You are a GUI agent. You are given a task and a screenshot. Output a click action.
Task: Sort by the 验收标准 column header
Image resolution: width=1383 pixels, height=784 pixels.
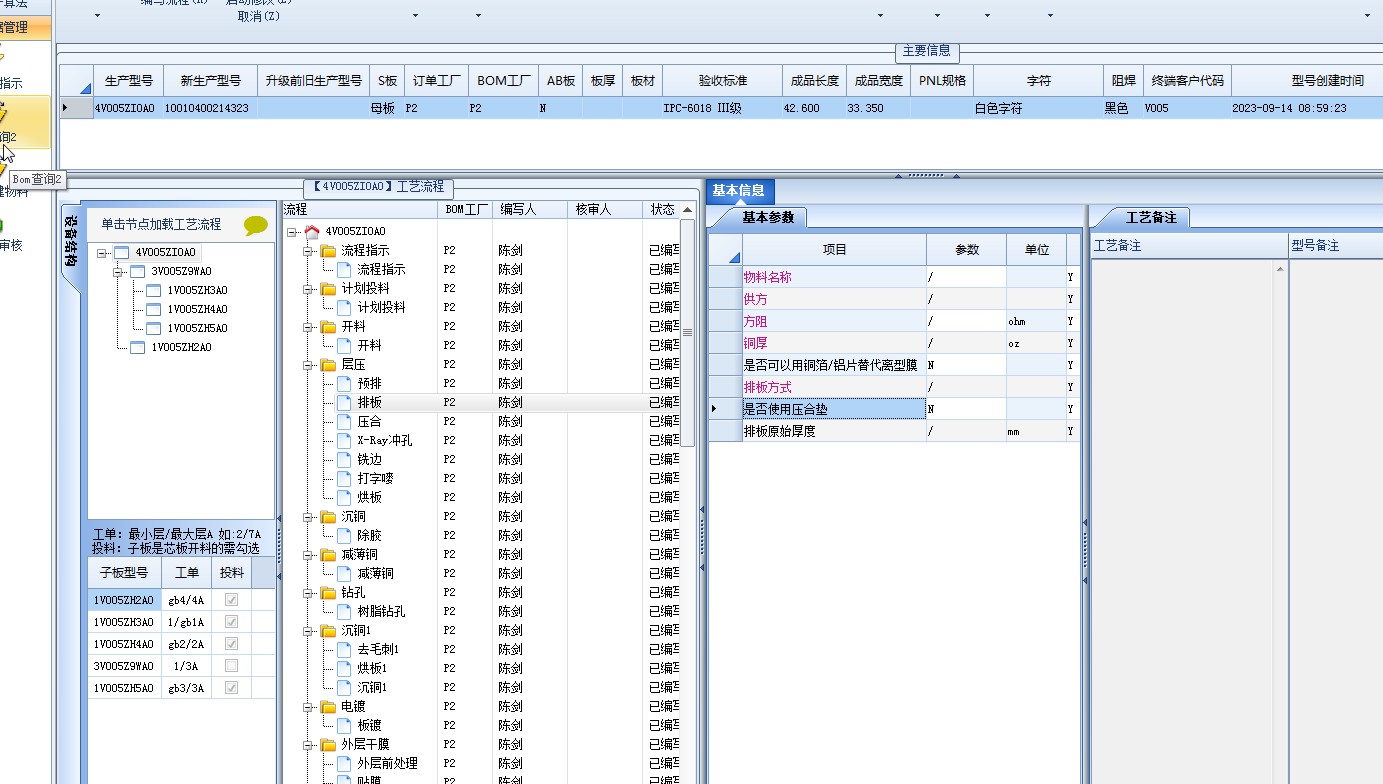(722, 81)
